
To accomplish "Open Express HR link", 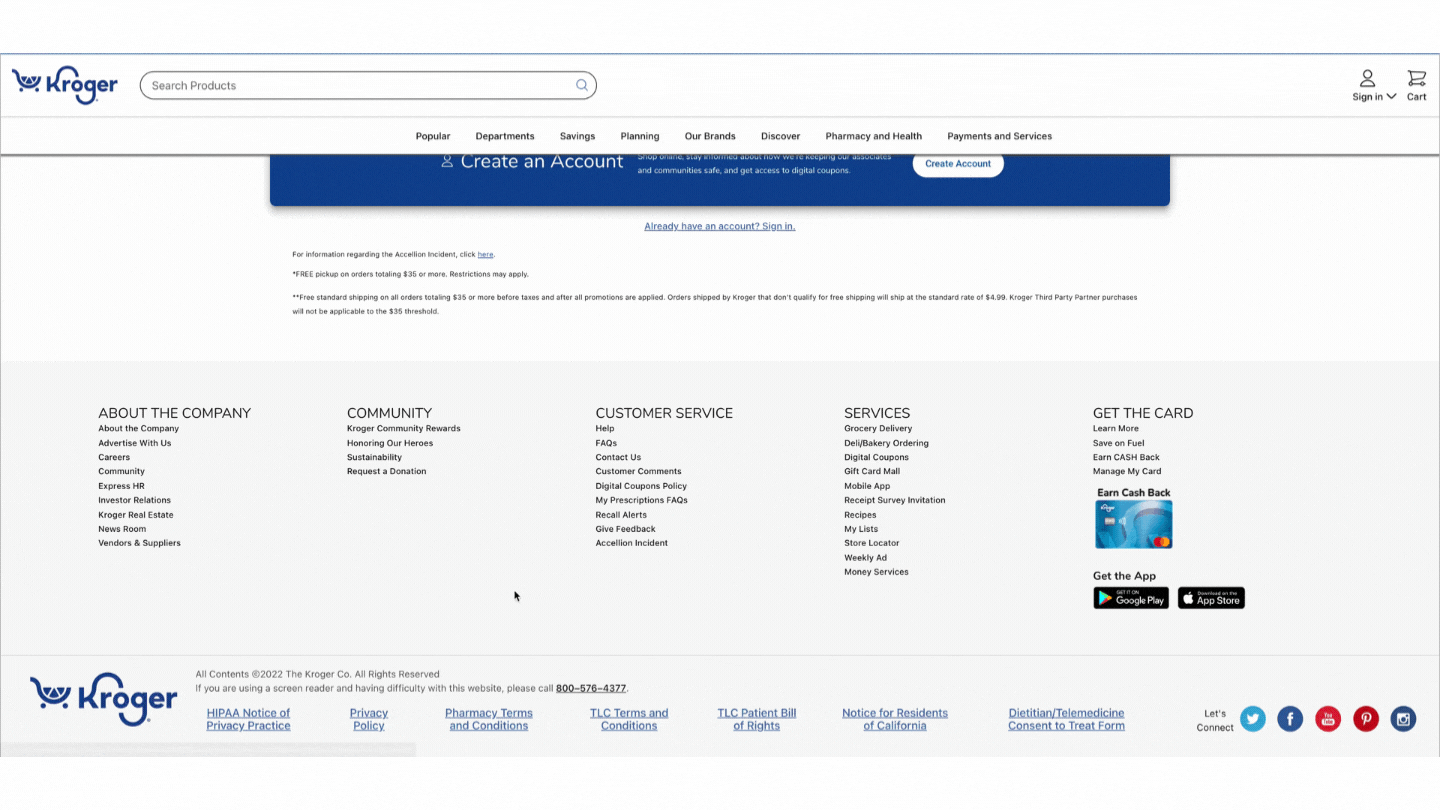I will [x=121, y=486].
